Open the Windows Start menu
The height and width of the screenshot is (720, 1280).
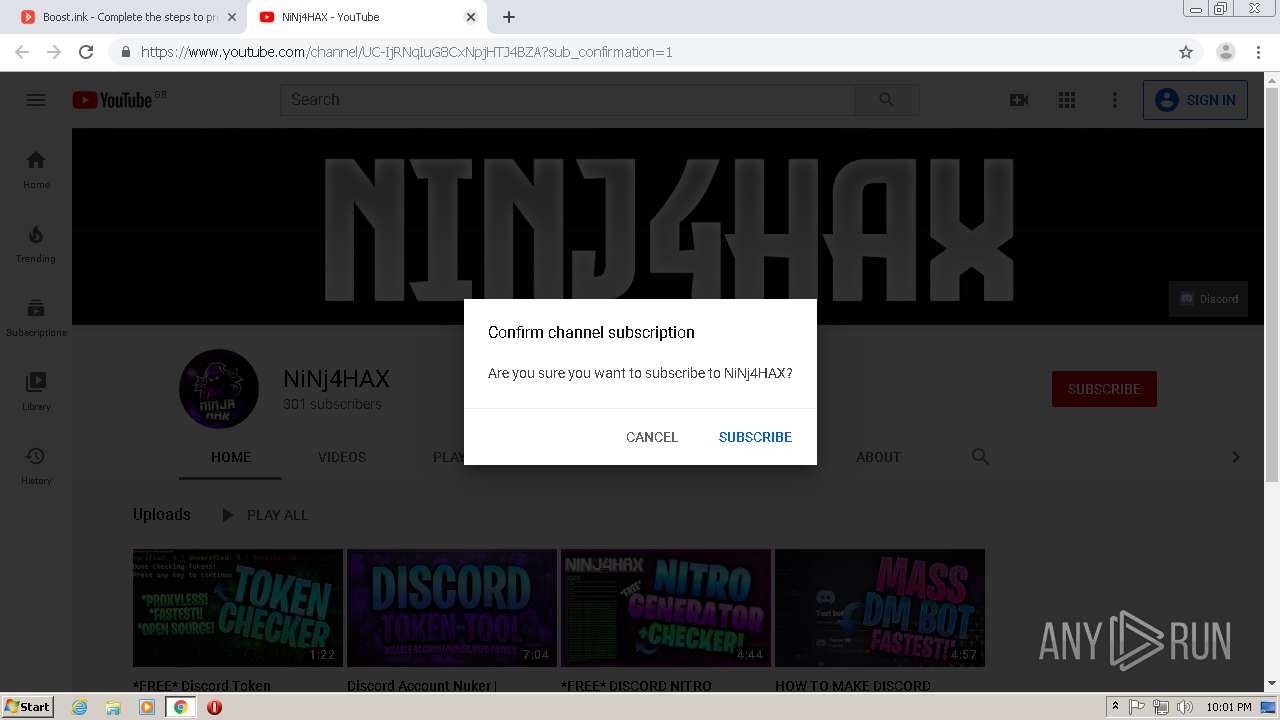click(x=28, y=706)
